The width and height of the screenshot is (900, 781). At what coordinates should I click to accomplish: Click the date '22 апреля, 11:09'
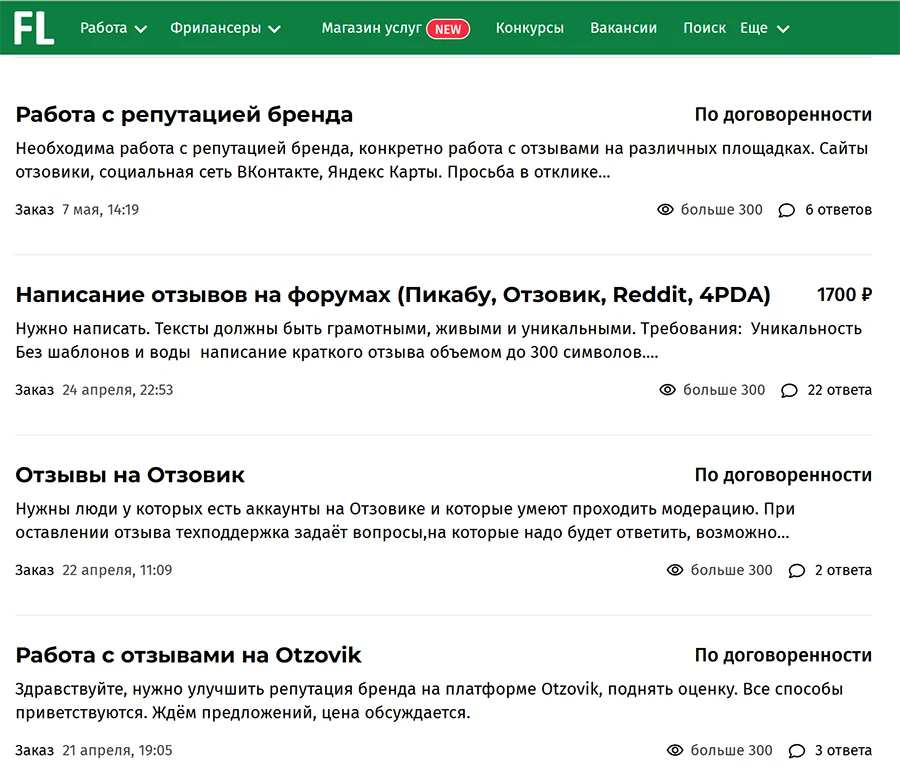[x=117, y=570]
